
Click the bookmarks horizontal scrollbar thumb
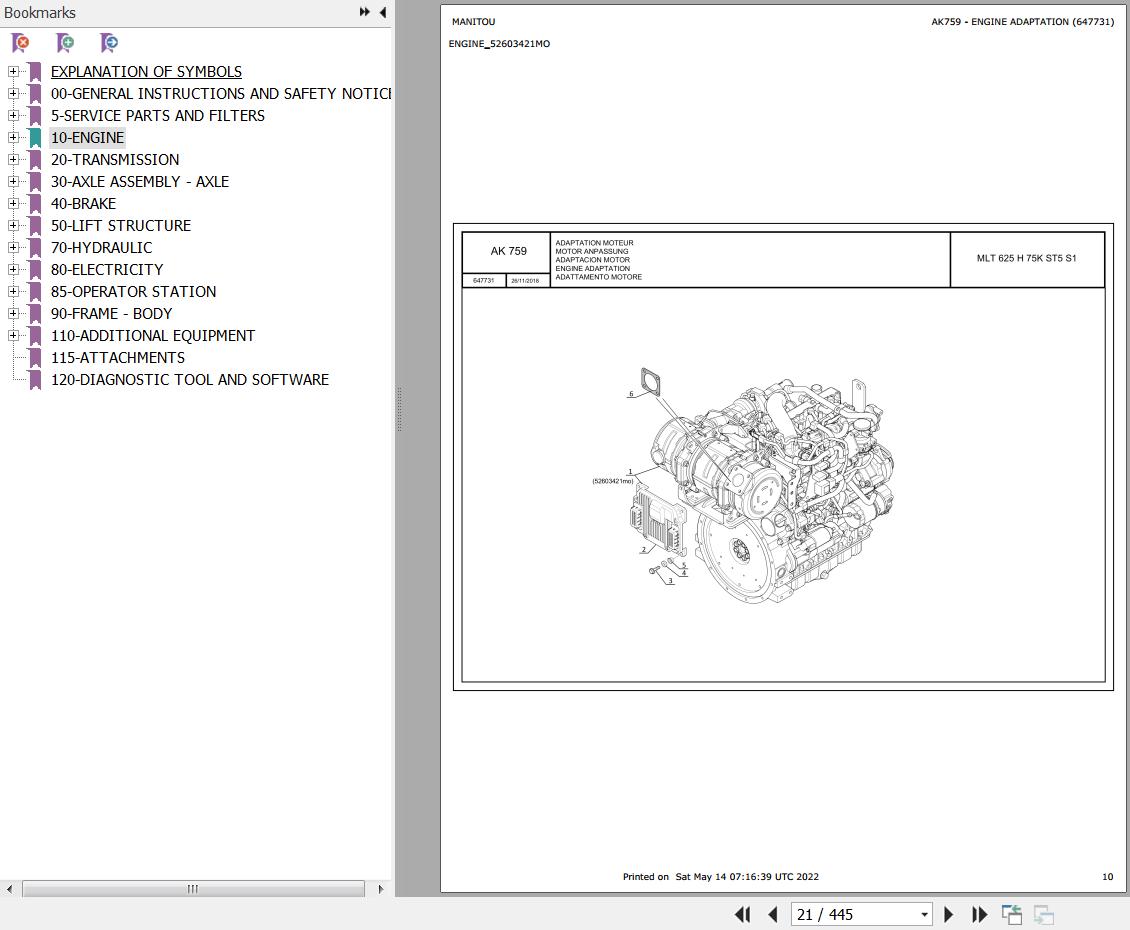[193, 889]
